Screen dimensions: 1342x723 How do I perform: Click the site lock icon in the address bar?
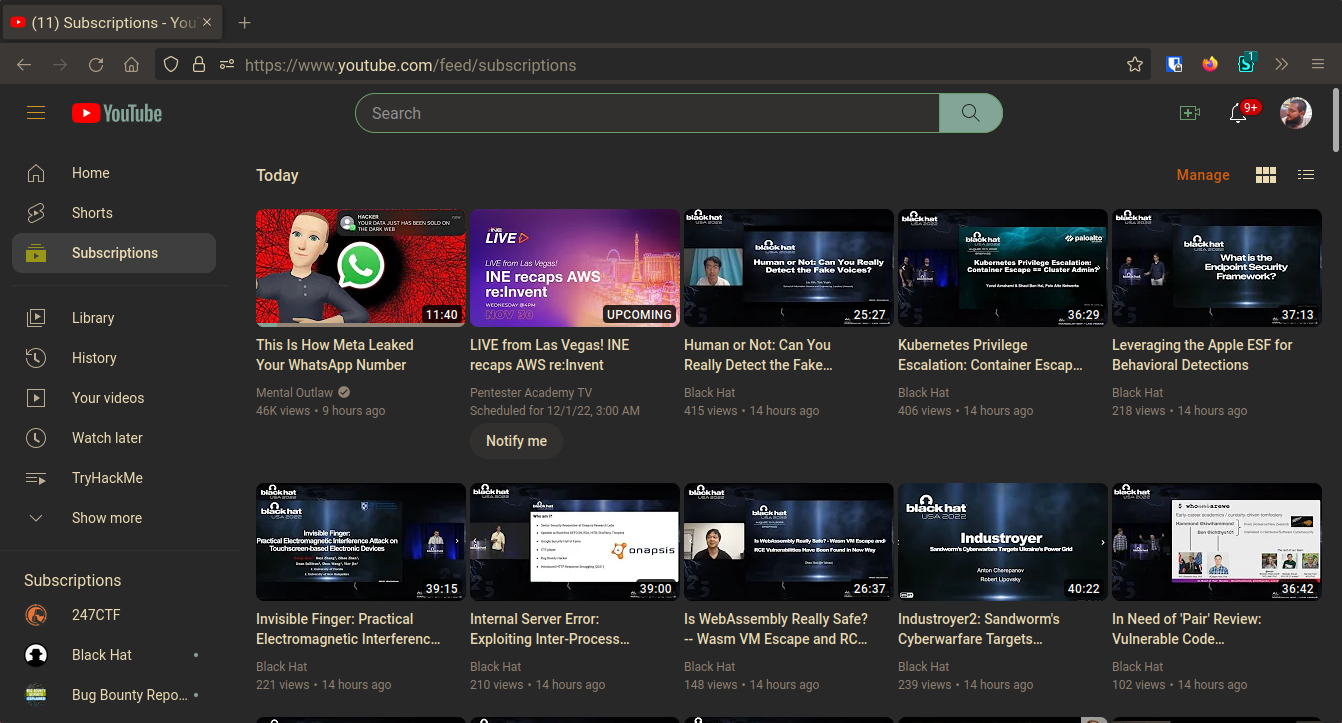coord(199,65)
